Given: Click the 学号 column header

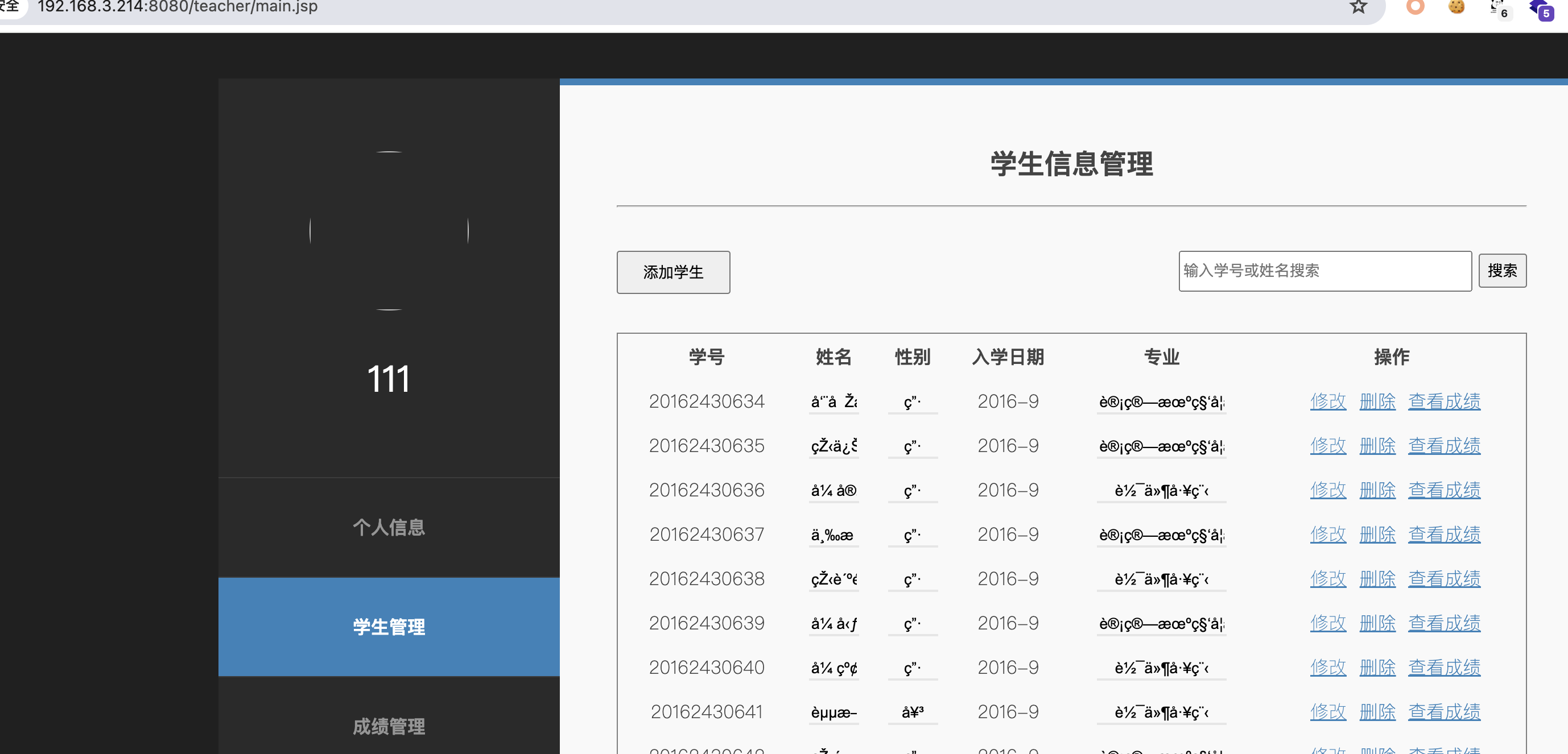Looking at the screenshot, I should tap(706, 357).
